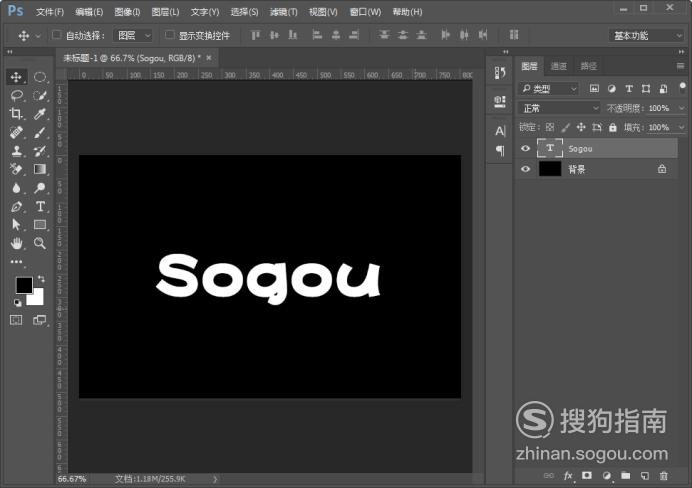Image resolution: width=692 pixels, height=488 pixels.
Task: Pick the Quick Selection tool
Action: pyautogui.click(x=40, y=95)
